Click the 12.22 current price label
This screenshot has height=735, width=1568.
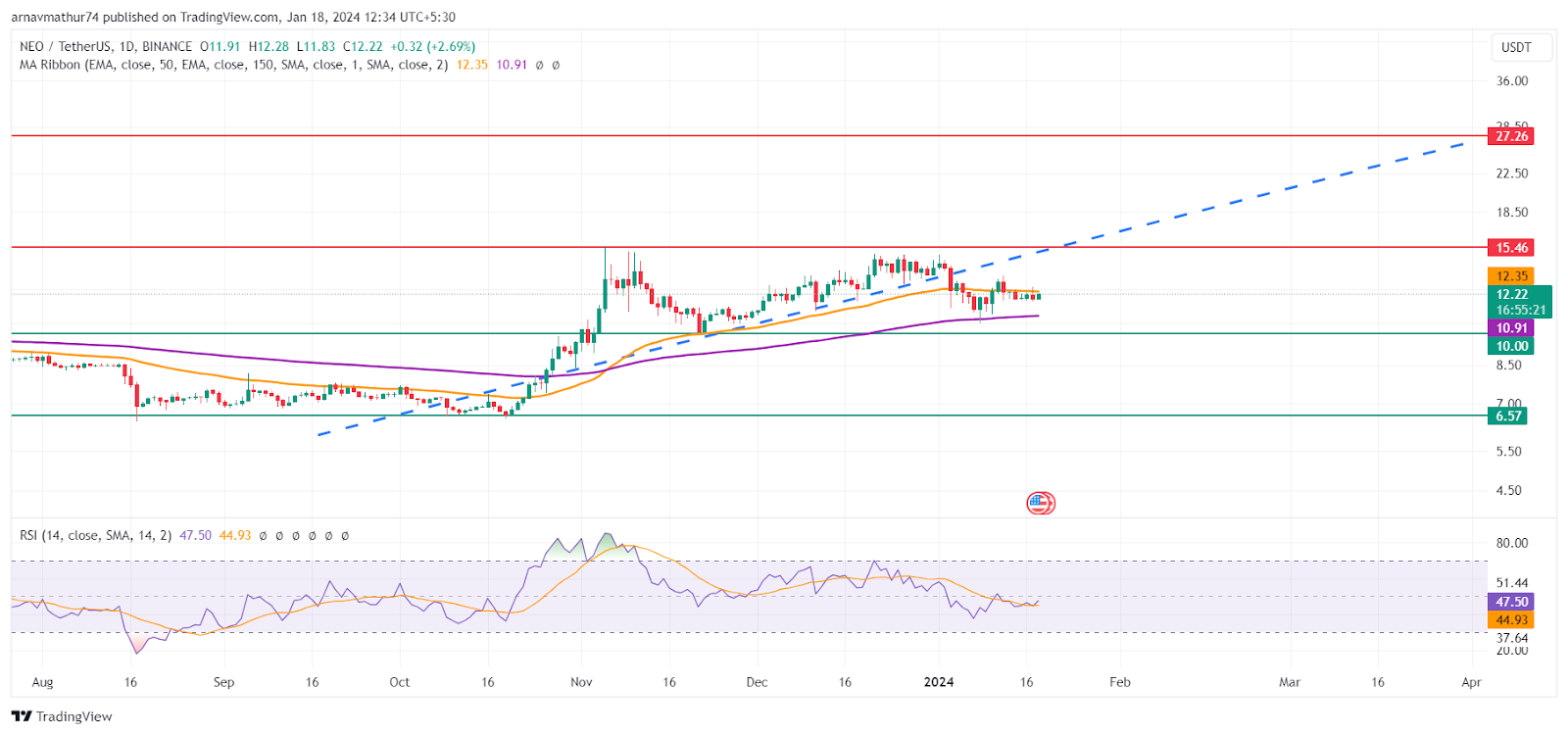tap(1511, 294)
